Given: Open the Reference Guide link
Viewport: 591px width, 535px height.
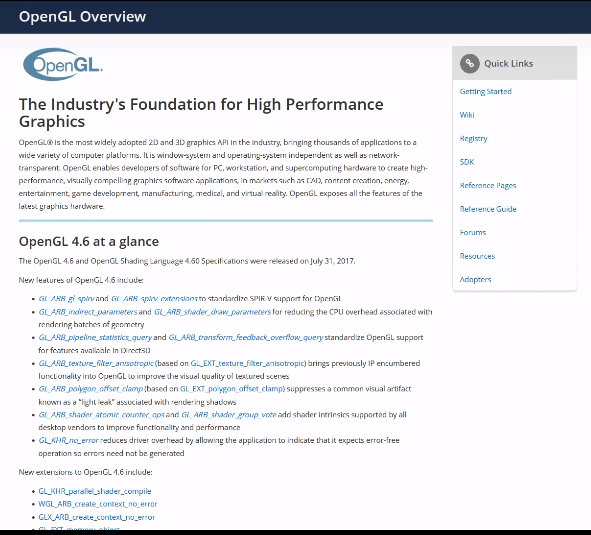Looking at the screenshot, I should [x=488, y=209].
